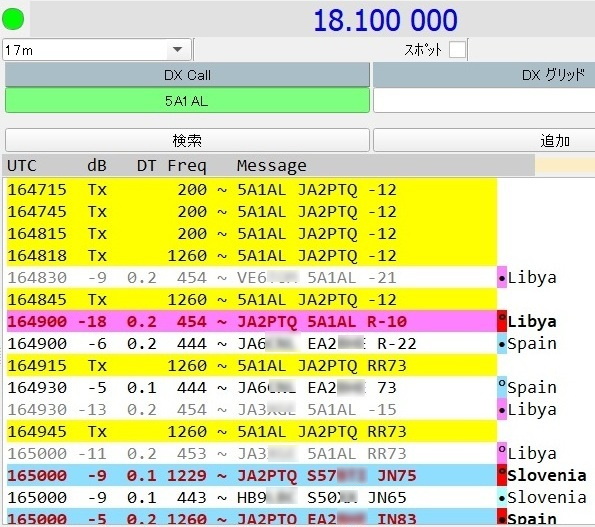Click the Message column header

272,165
